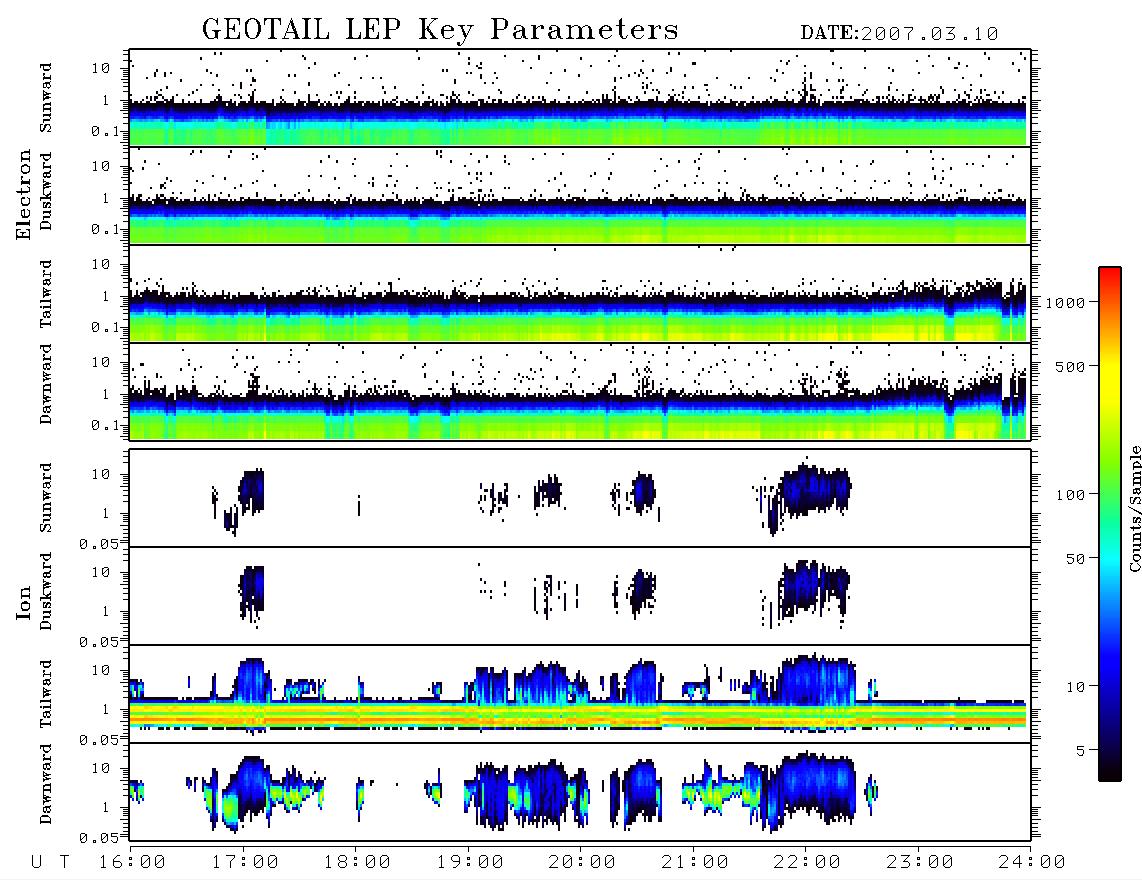Select the "Ion" group label
The height and width of the screenshot is (880, 1142).
(24, 603)
